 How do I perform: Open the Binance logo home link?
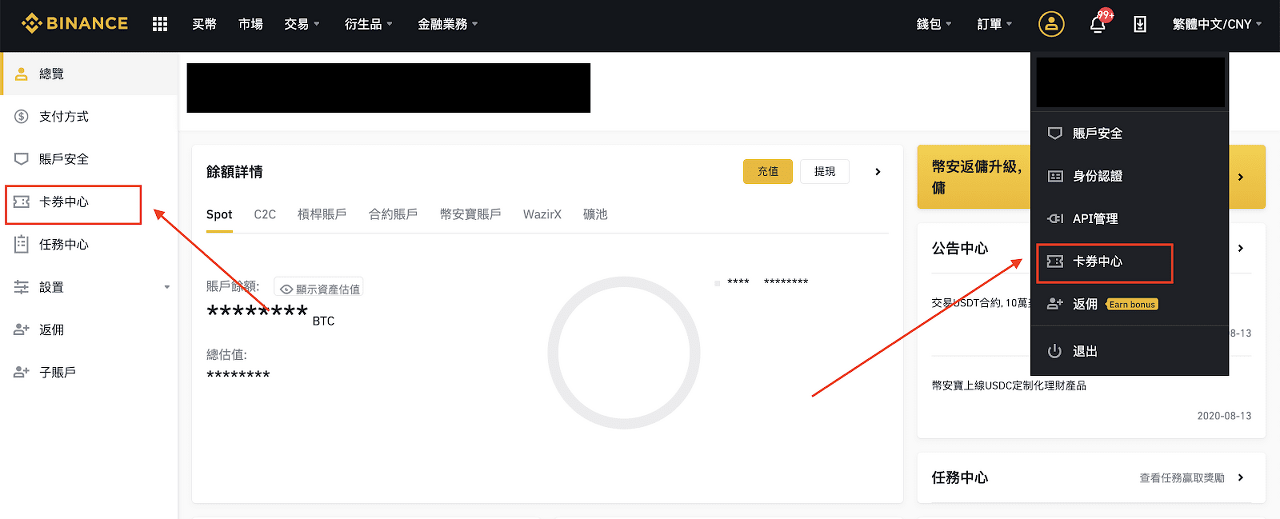click(75, 23)
